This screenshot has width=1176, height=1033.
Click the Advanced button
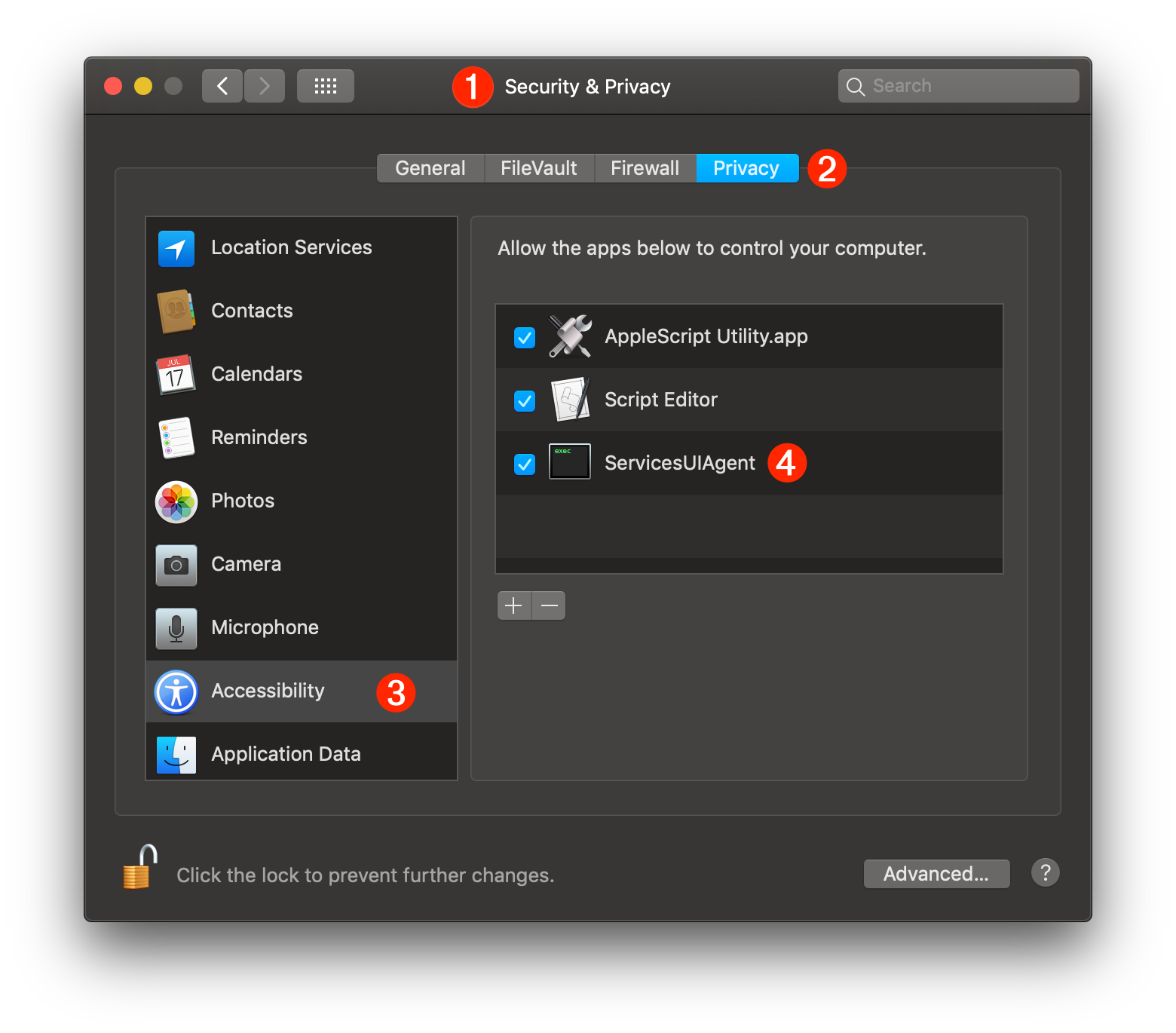936,874
